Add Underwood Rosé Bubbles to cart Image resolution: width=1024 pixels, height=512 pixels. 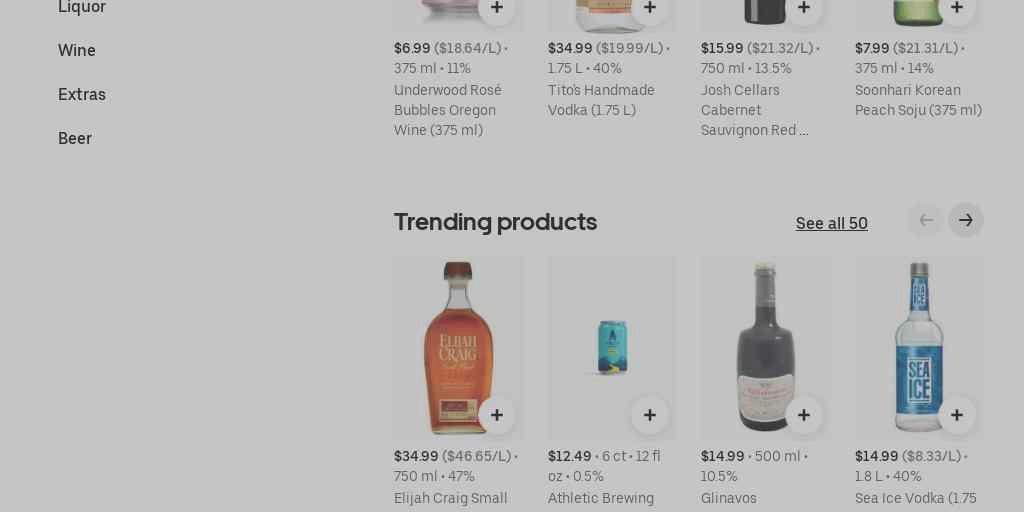pyautogui.click(x=496, y=8)
